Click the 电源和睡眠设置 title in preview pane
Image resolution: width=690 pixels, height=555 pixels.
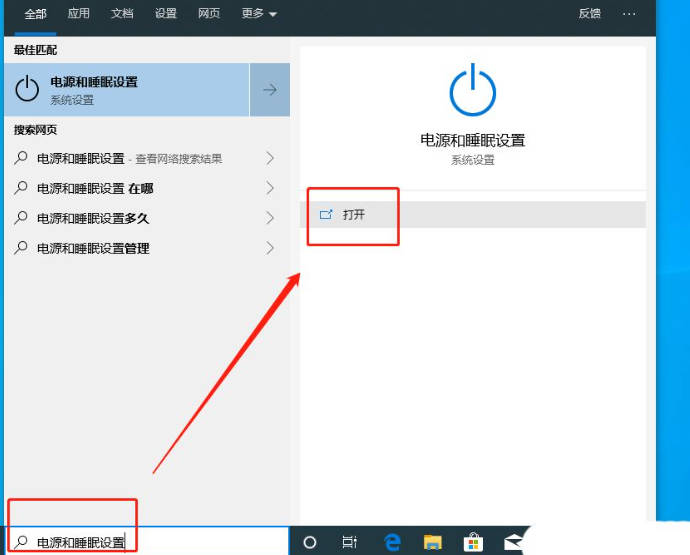pos(473,141)
